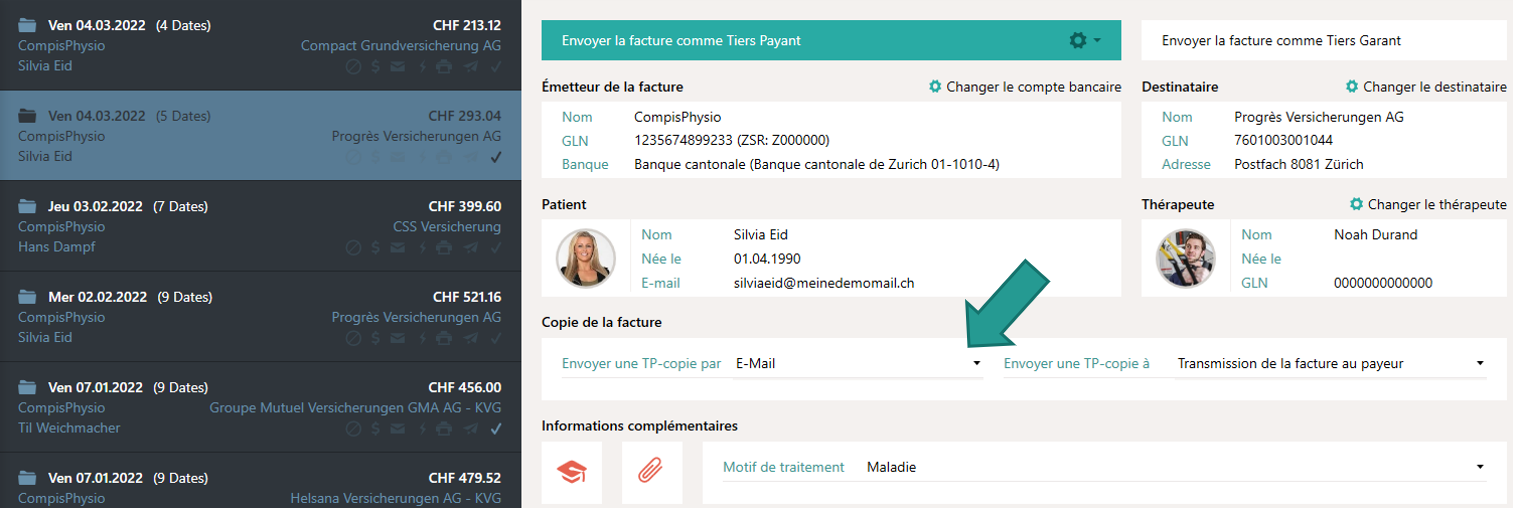
Task: Click dollar icon in Til Weichmacher row
Action: (x=375, y=428)
